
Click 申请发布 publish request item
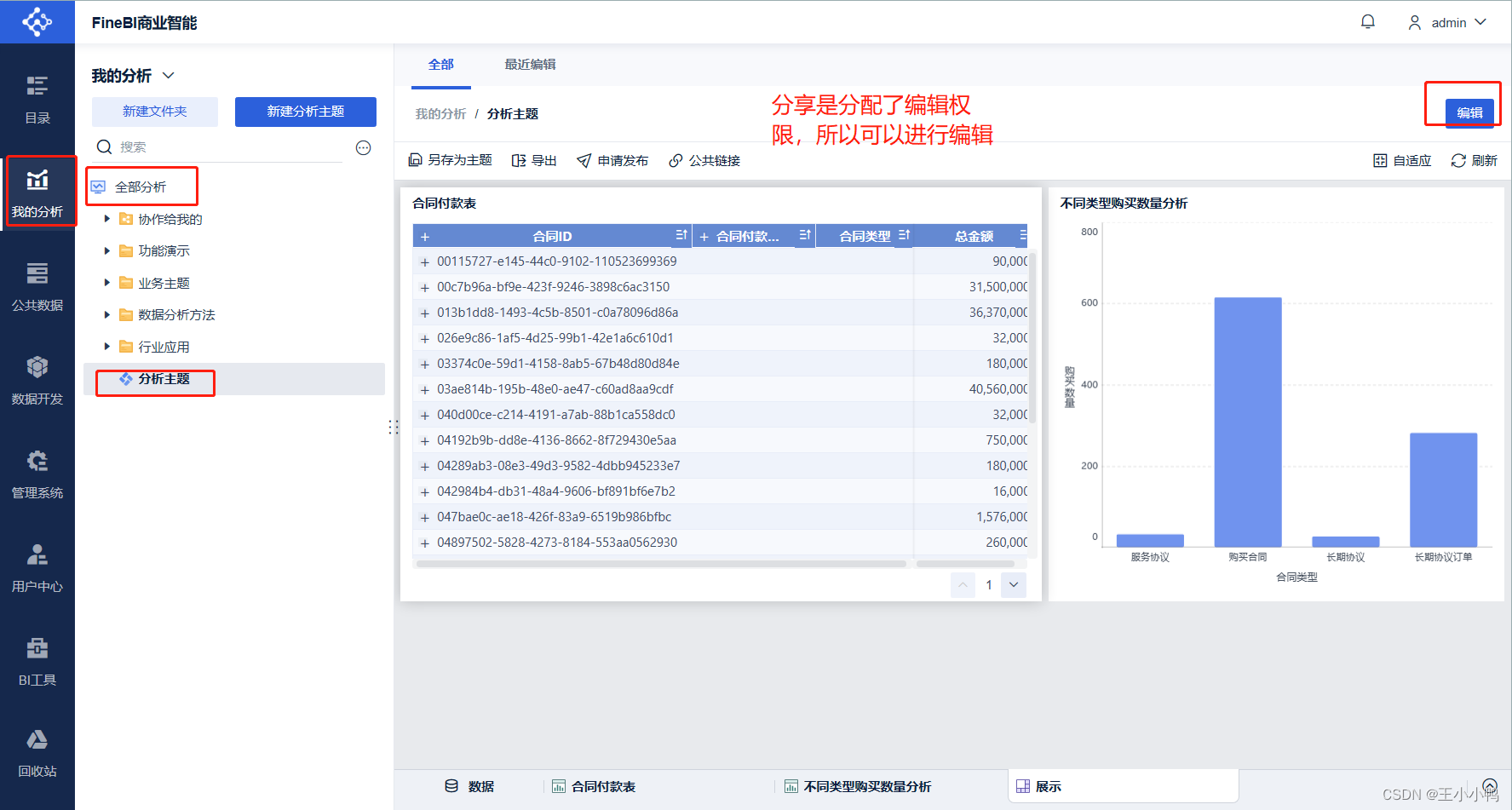[612, 160]
